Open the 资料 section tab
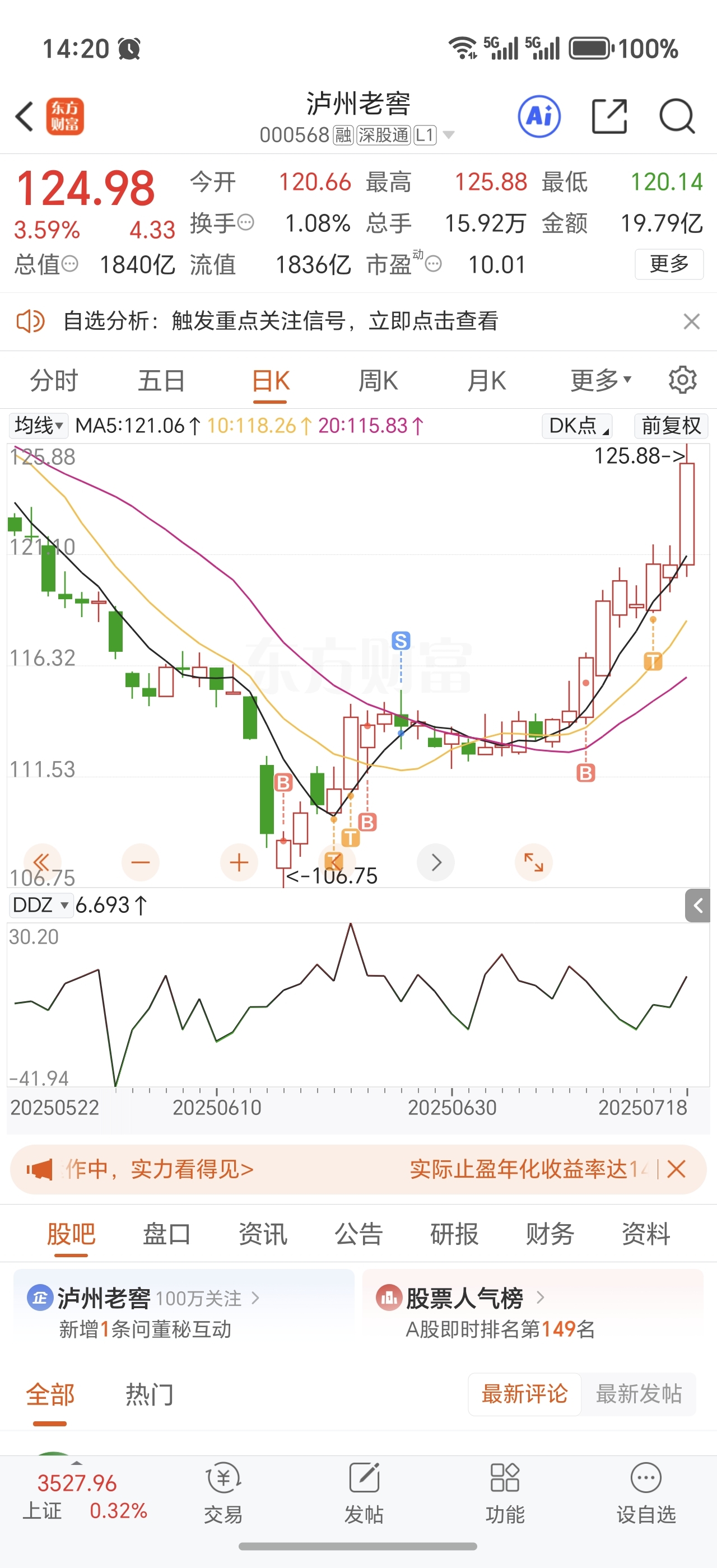The width and height of the screenshot is (717, 1568). tap(646, 1234)
